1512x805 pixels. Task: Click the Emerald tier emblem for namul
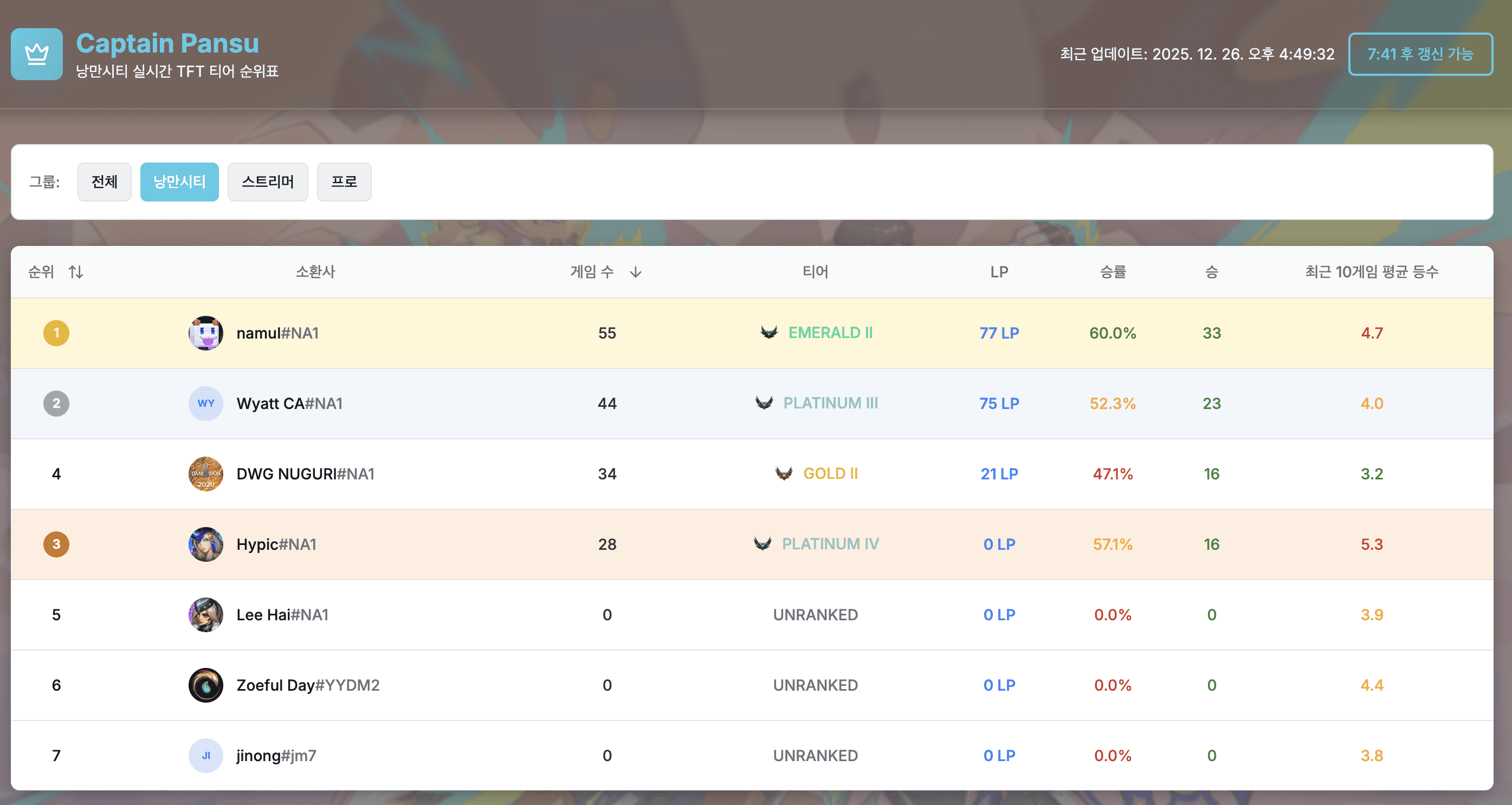pyautogui.click(x=769, y=333)
